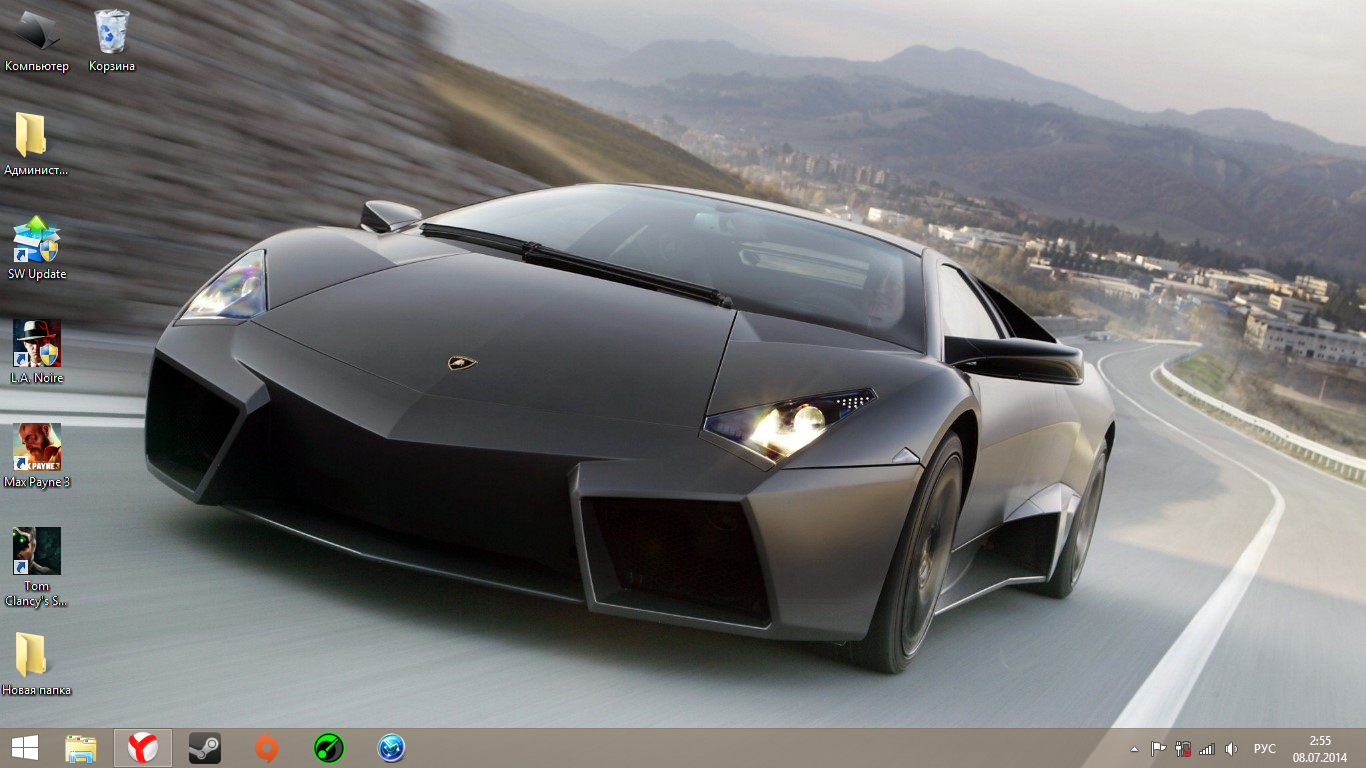
Task: Change the РУС input language
Action: click(x=1265, y=748)
